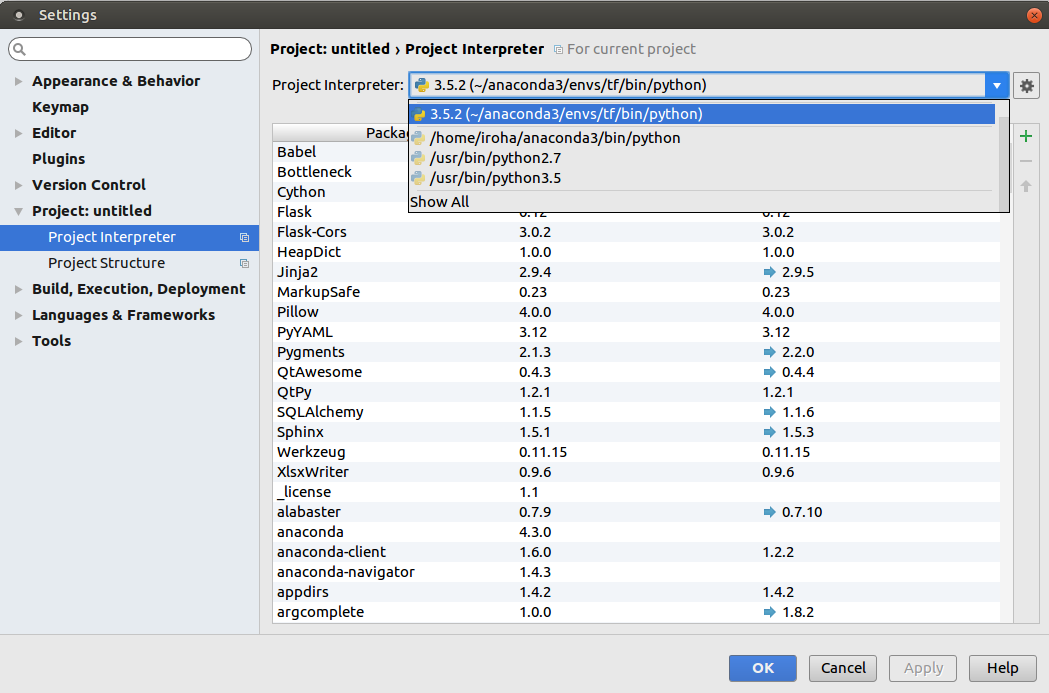Click the Cancel button
The height and width of the screenshot is (693, 1049).
pyautogui.click(x=843, y=668)
